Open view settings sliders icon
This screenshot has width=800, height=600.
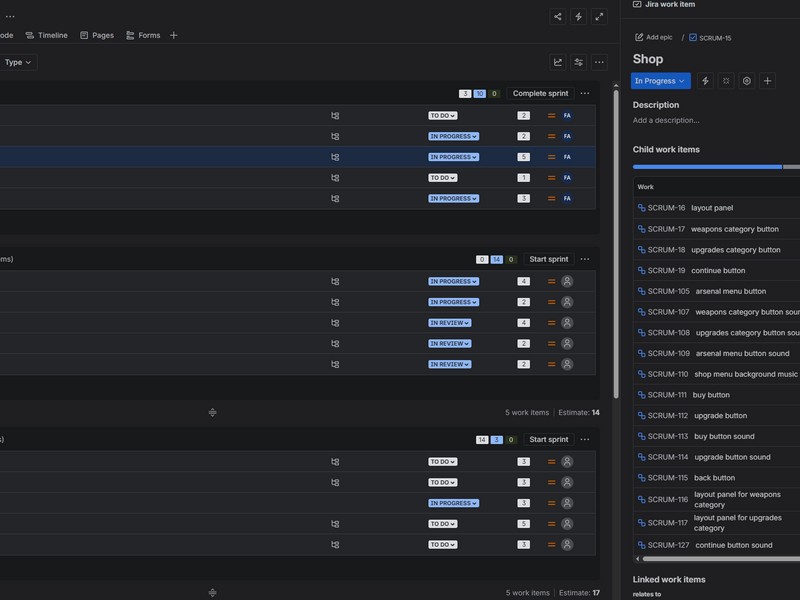pos(578,62)
